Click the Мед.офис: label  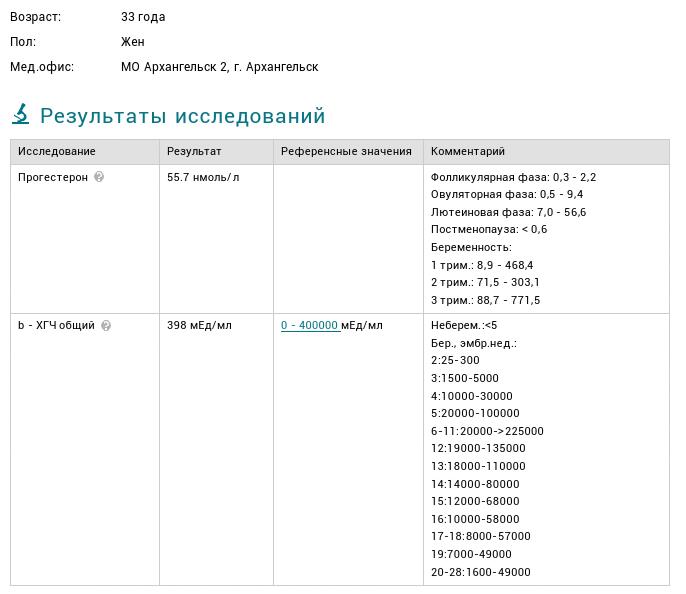pos(42,67)
